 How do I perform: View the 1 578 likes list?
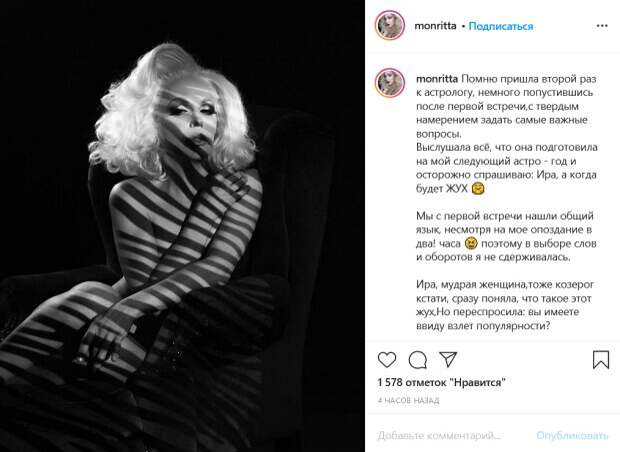pos(441,382)
